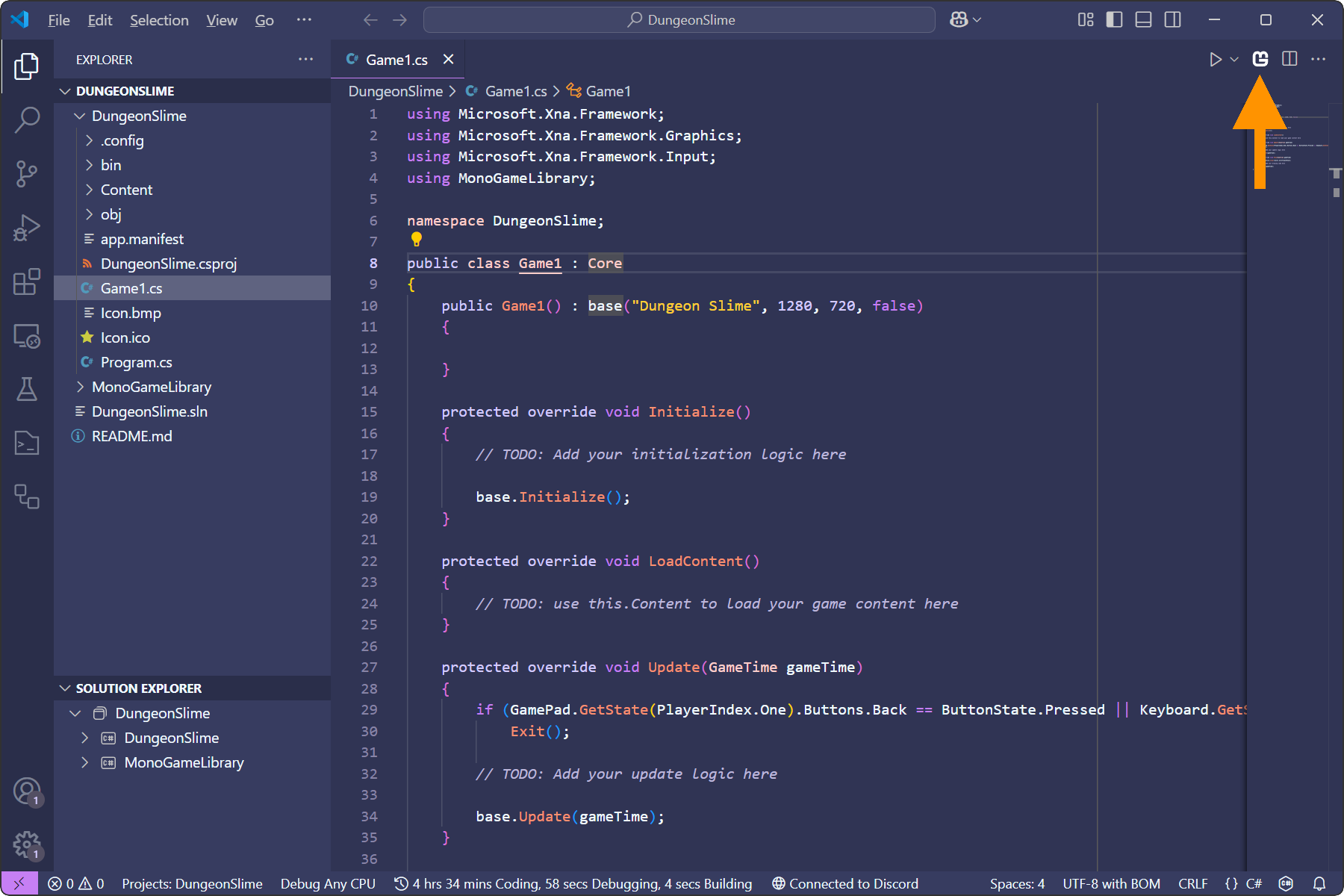Open the Source Control view

pyautogui.click(x=27, y=173)
